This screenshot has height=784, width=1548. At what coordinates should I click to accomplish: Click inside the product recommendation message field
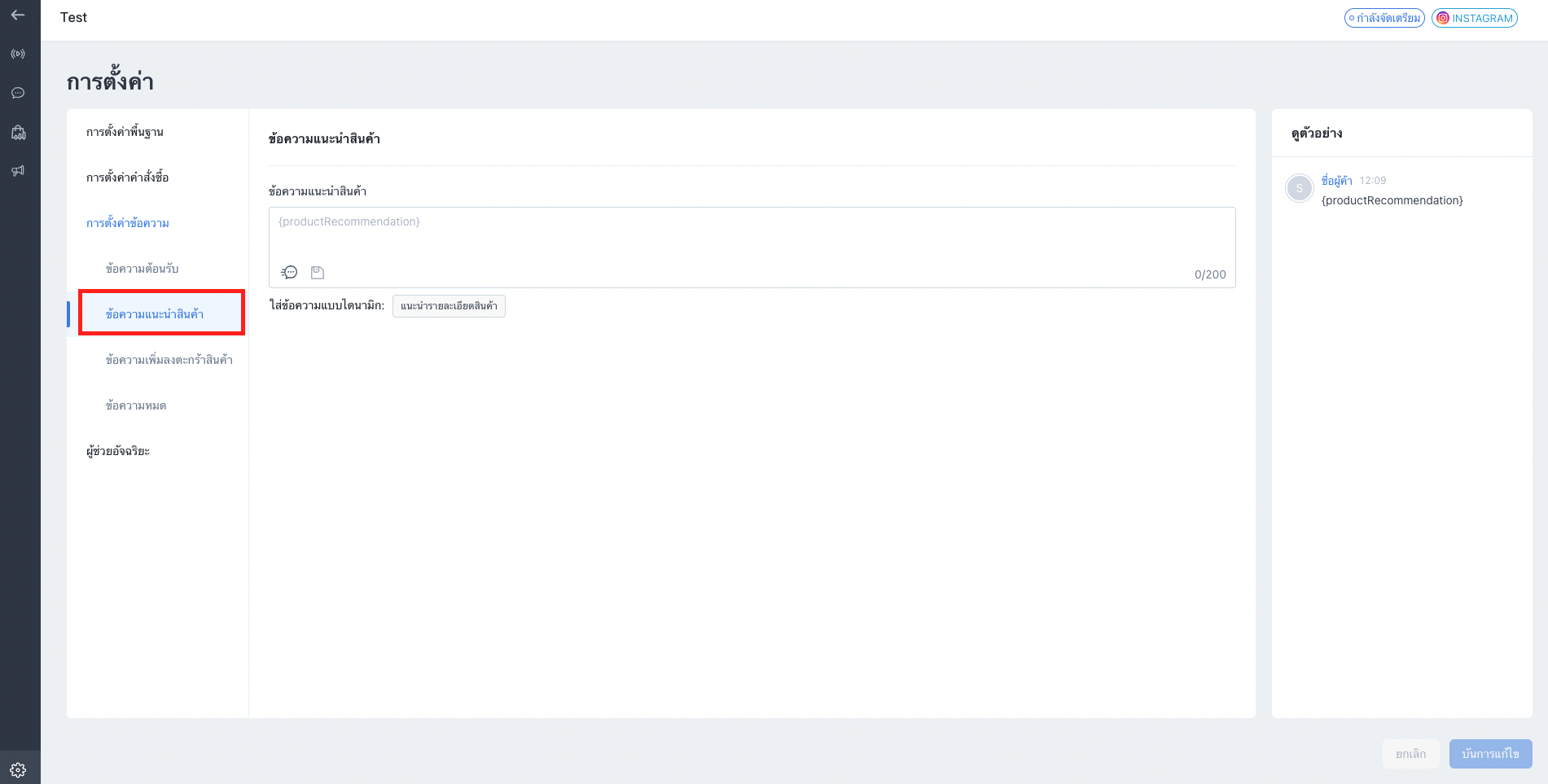752,247
